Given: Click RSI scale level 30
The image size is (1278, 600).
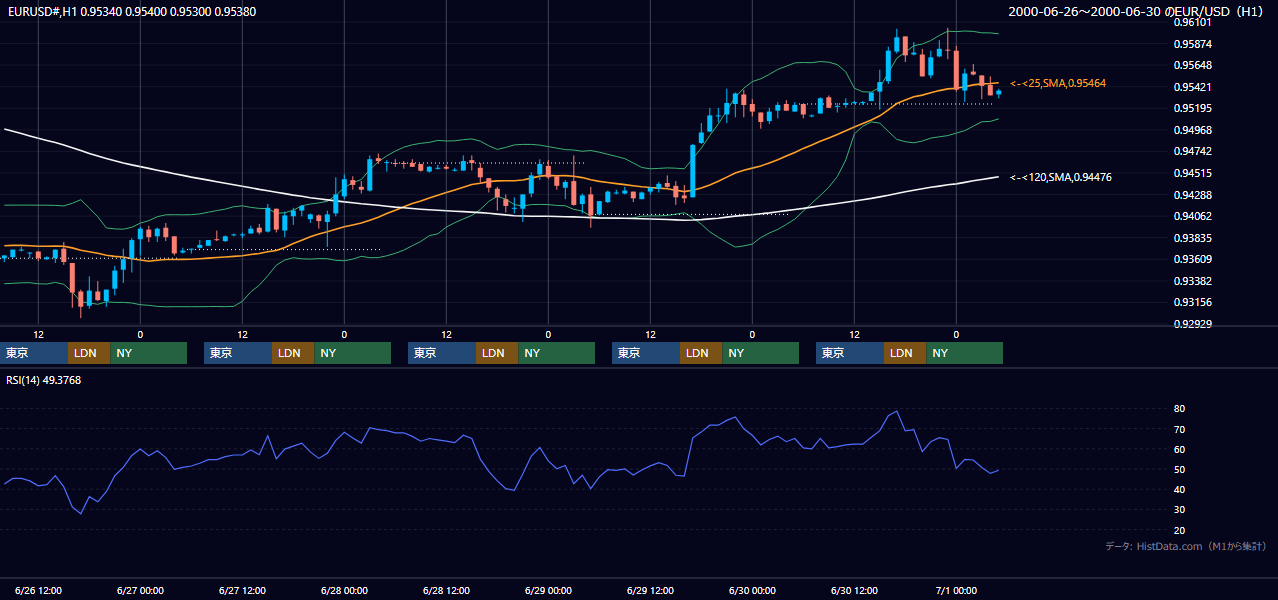Looking at the screenshot, I should click(x=1180, y=509).
